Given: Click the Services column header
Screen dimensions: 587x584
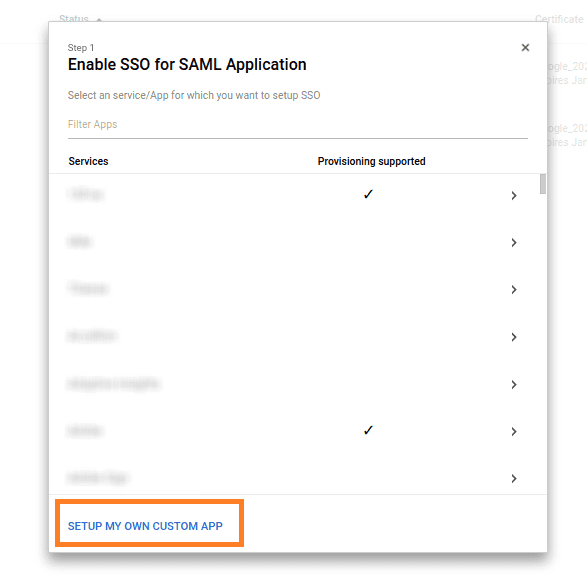Looking at the screenshot, I should [88, 161].
